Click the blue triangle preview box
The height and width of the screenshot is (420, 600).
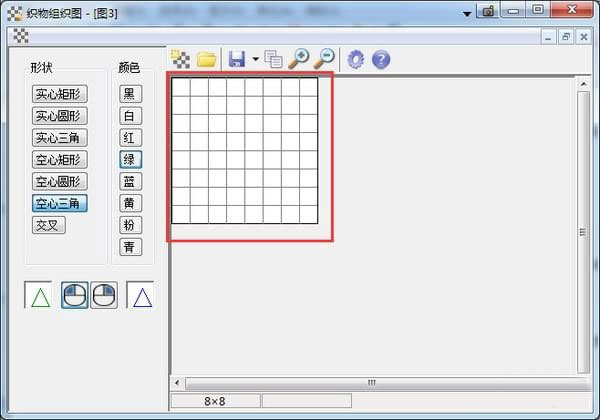[140, 295]
